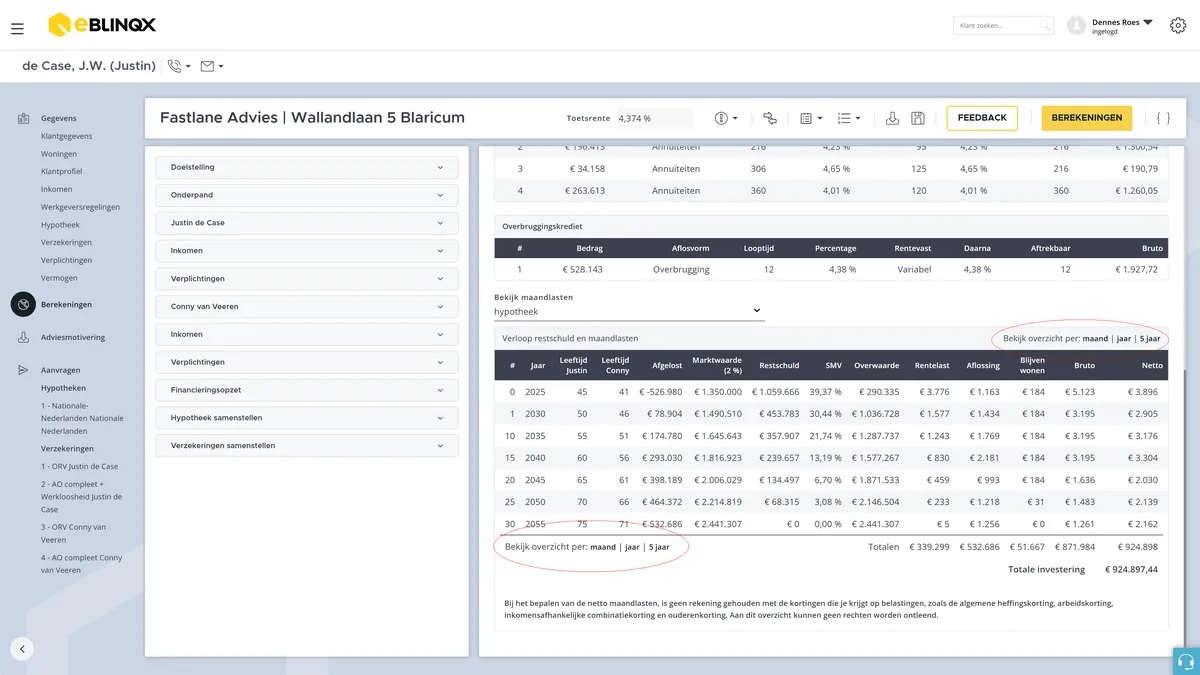The image size is (1200, 675).
Task: Expand the Financieringsopzet section
Action: [x=307, y=390]
